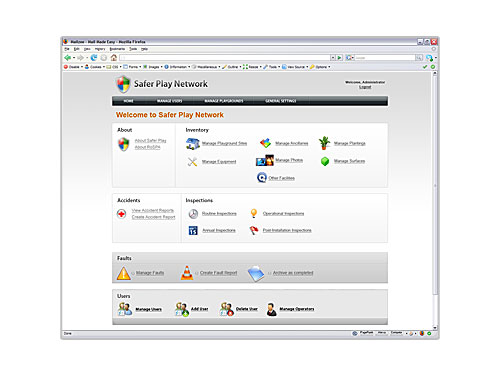Click the Manage Faults link

150,273
